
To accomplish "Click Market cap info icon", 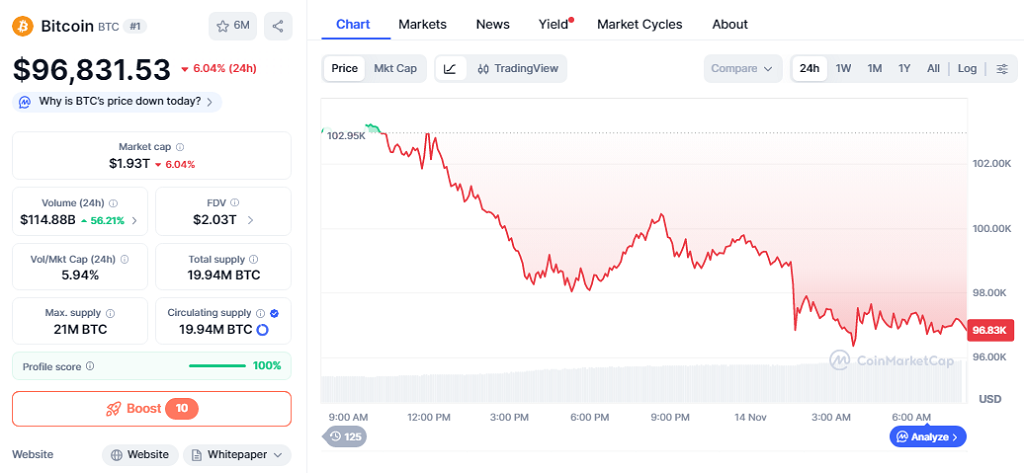I will 180,147.
